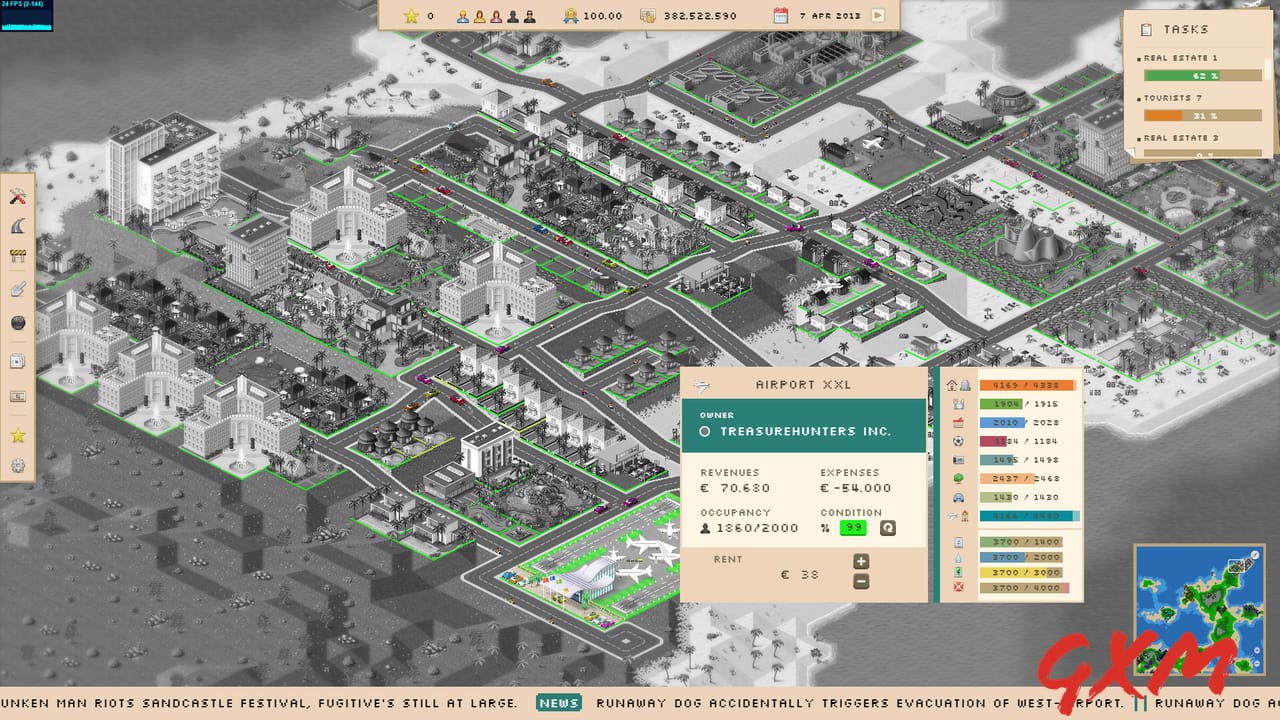Click the repair condition button

[887, 528]
